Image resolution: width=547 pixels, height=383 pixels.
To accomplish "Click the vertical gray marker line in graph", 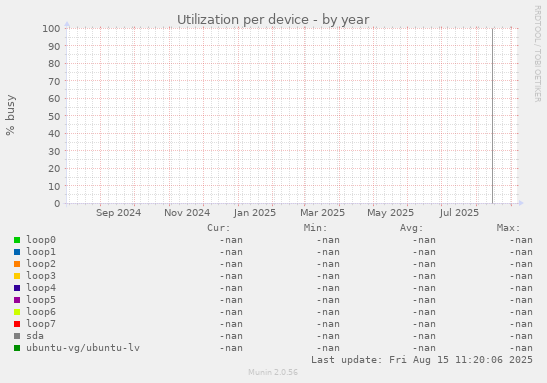I will tap(492, 116).
